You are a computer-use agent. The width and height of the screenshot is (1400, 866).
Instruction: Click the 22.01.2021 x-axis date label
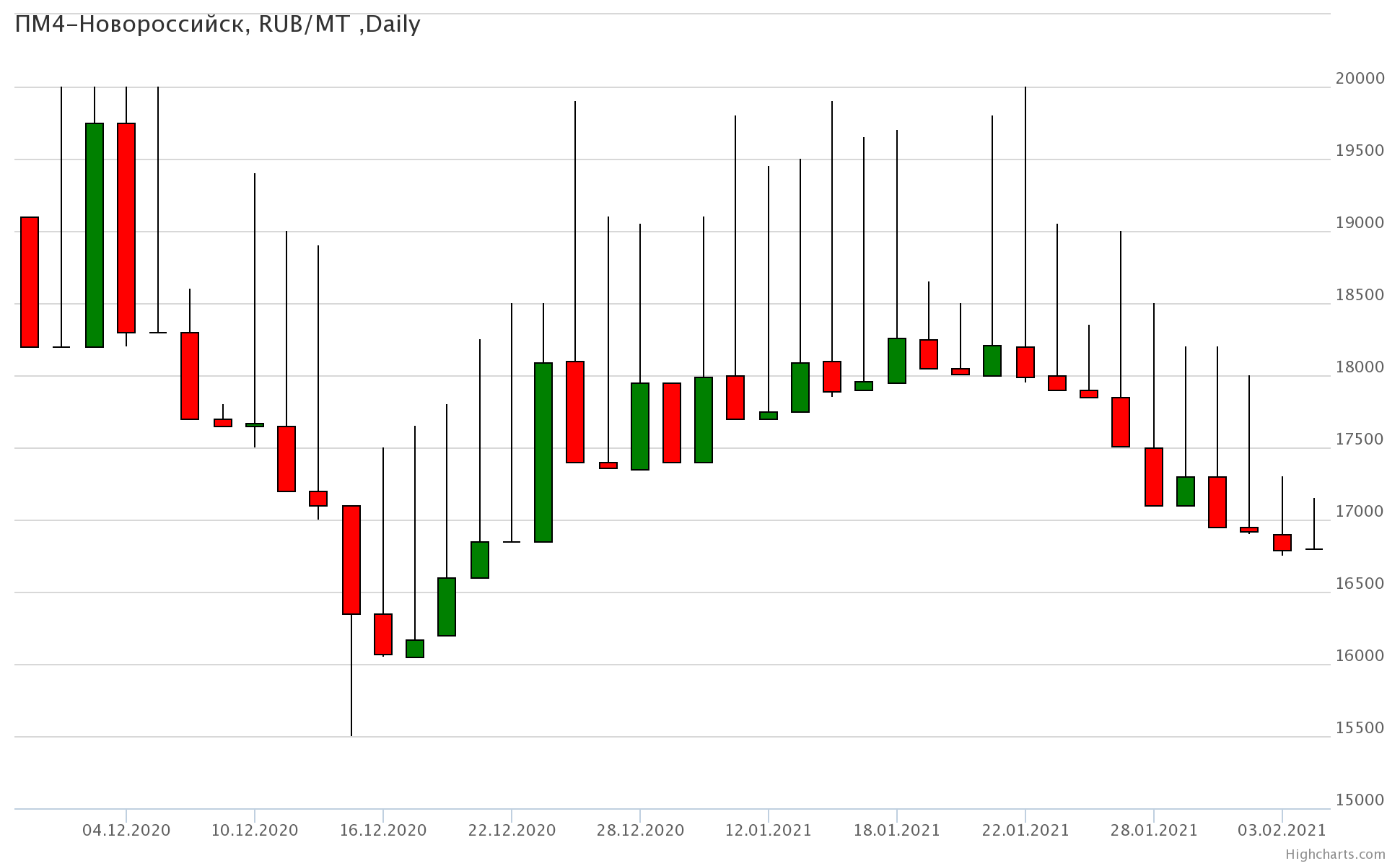tap(1025, 831)
